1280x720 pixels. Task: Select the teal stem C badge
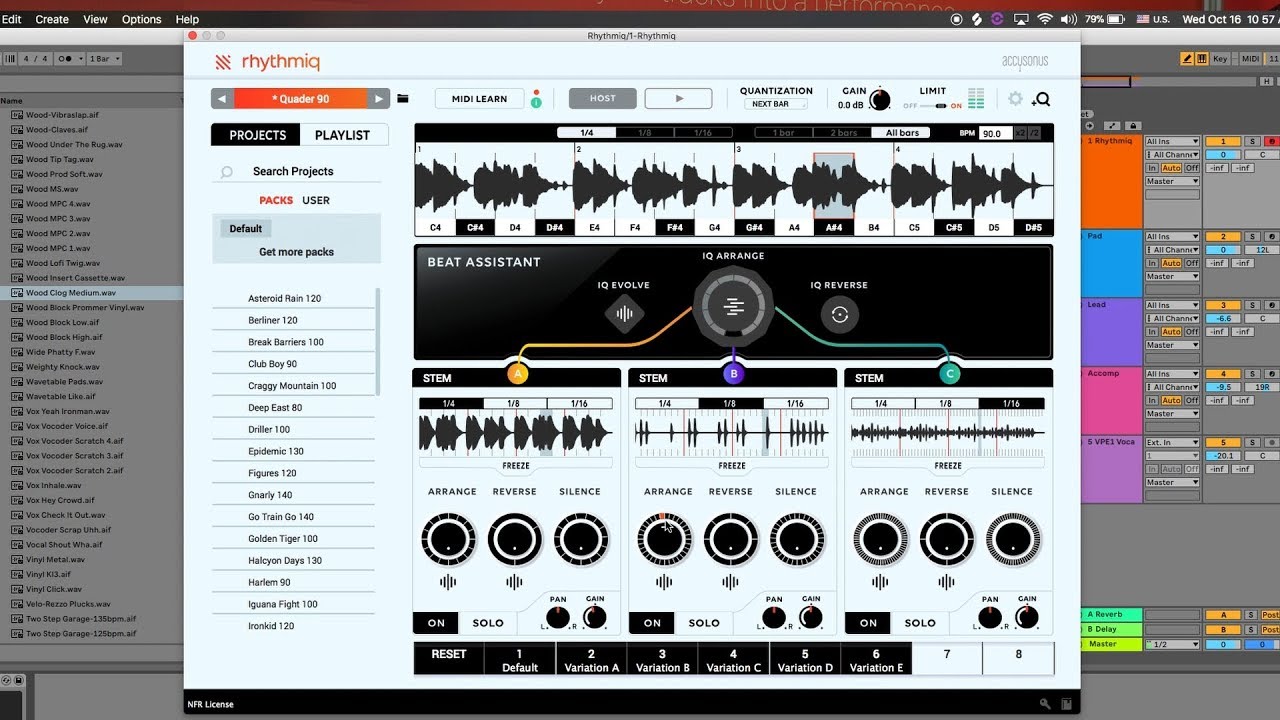coord(950,374)
